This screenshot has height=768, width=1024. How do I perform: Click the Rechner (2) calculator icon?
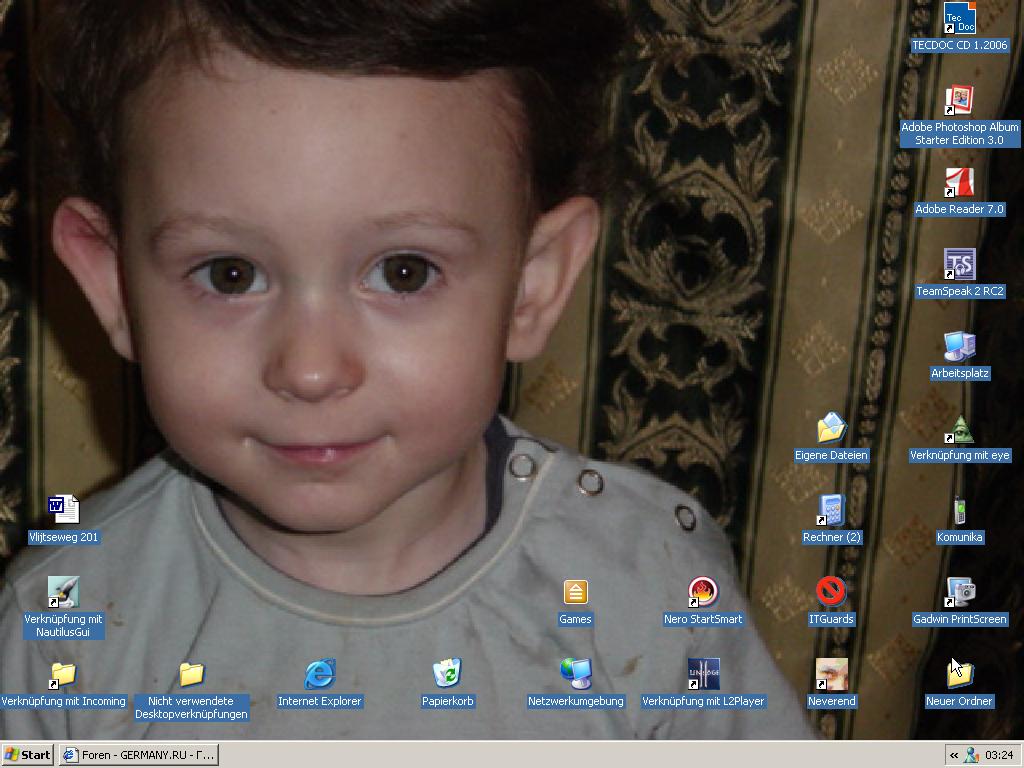(831, 511)
